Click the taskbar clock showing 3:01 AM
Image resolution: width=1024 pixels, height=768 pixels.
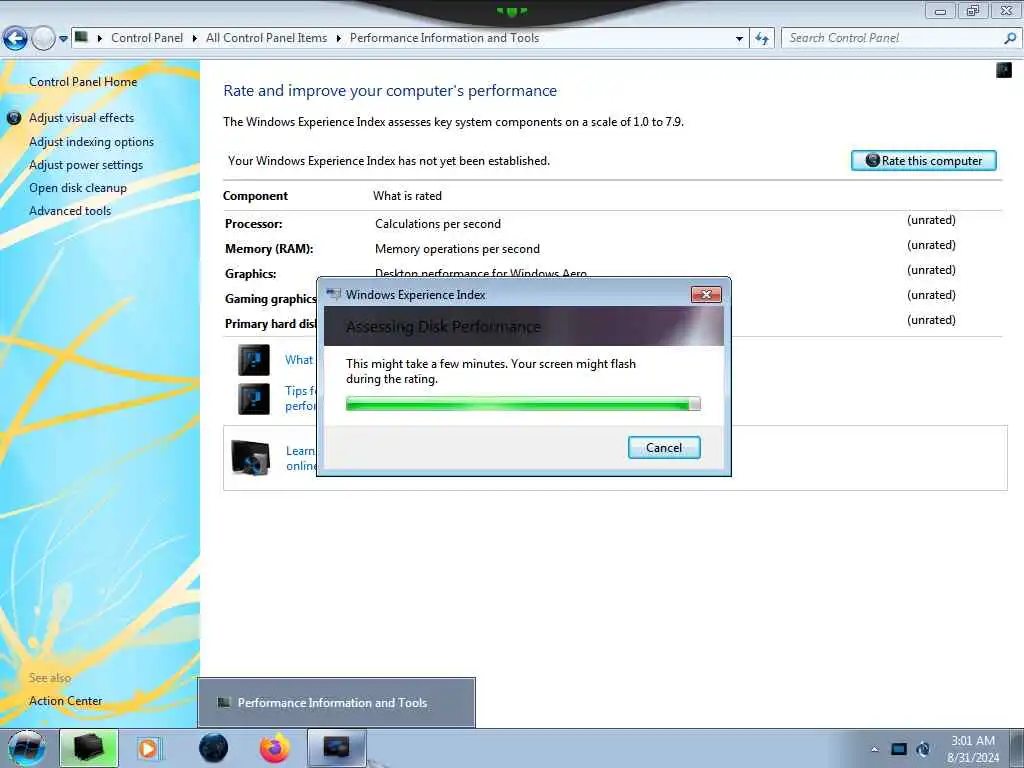973,749
